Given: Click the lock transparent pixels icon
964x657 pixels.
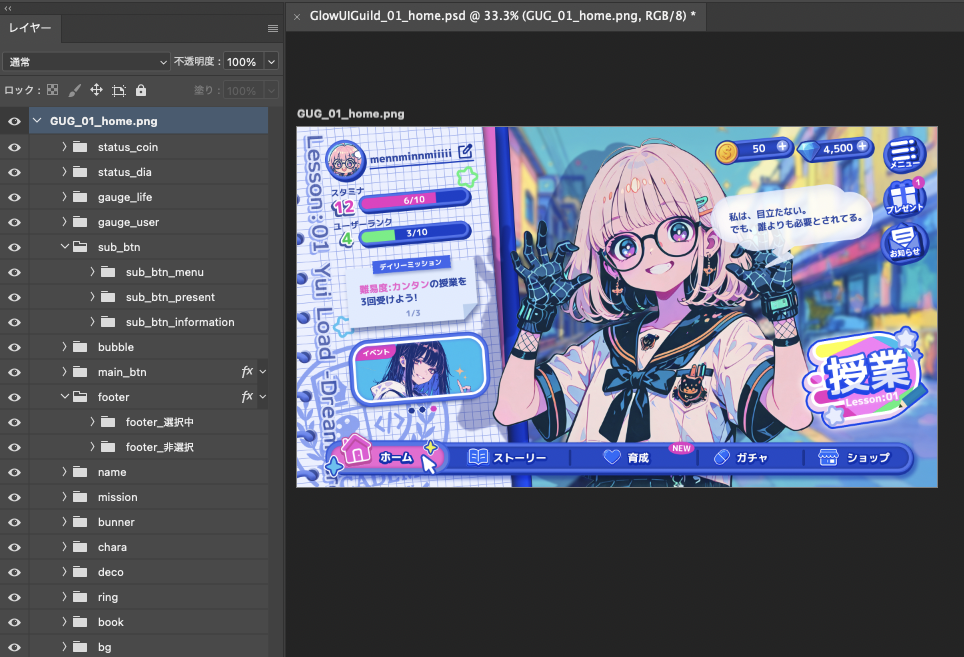Looking at the screenshot, I should (53, 91).
